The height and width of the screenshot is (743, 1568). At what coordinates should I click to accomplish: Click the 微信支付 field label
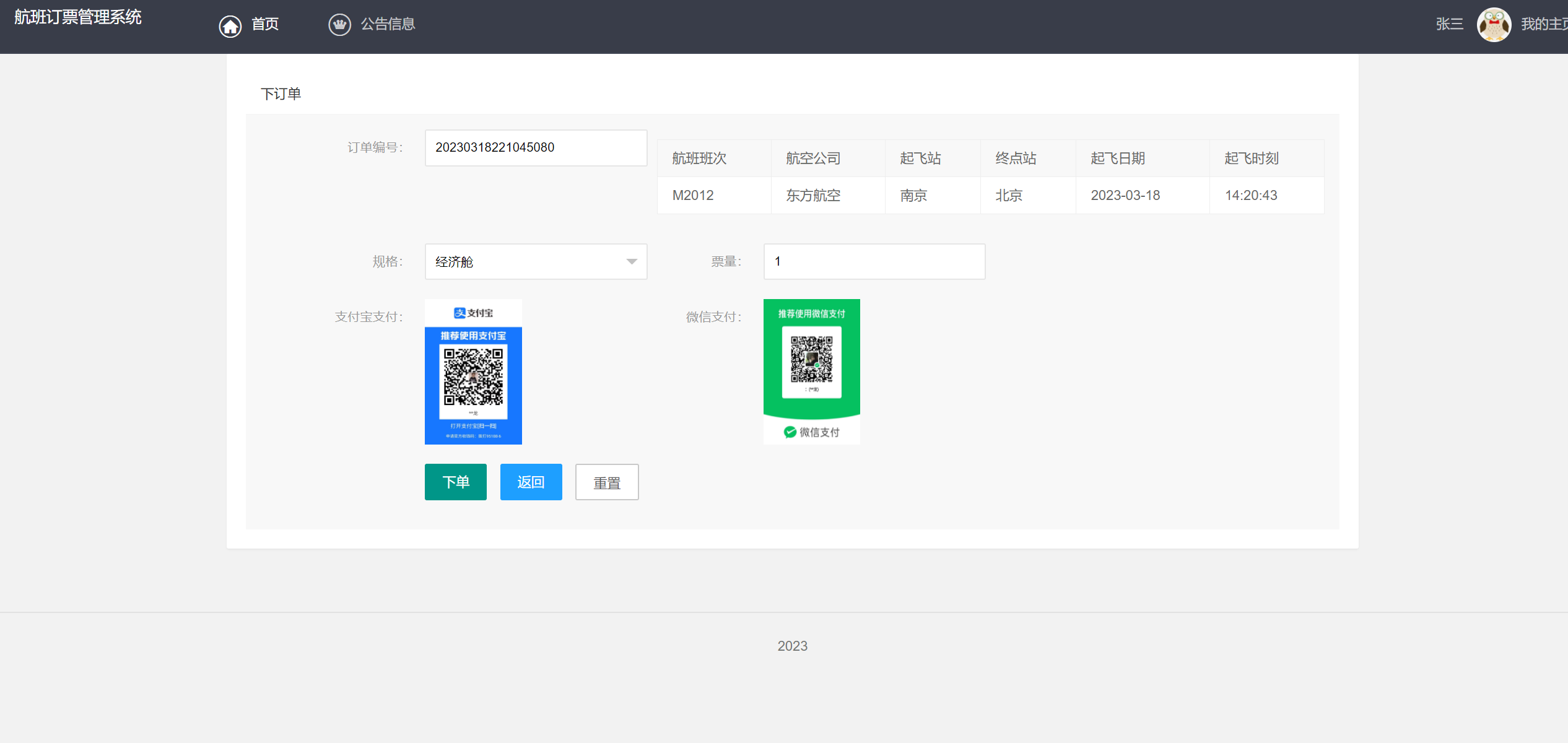click(x=713, y=317)
